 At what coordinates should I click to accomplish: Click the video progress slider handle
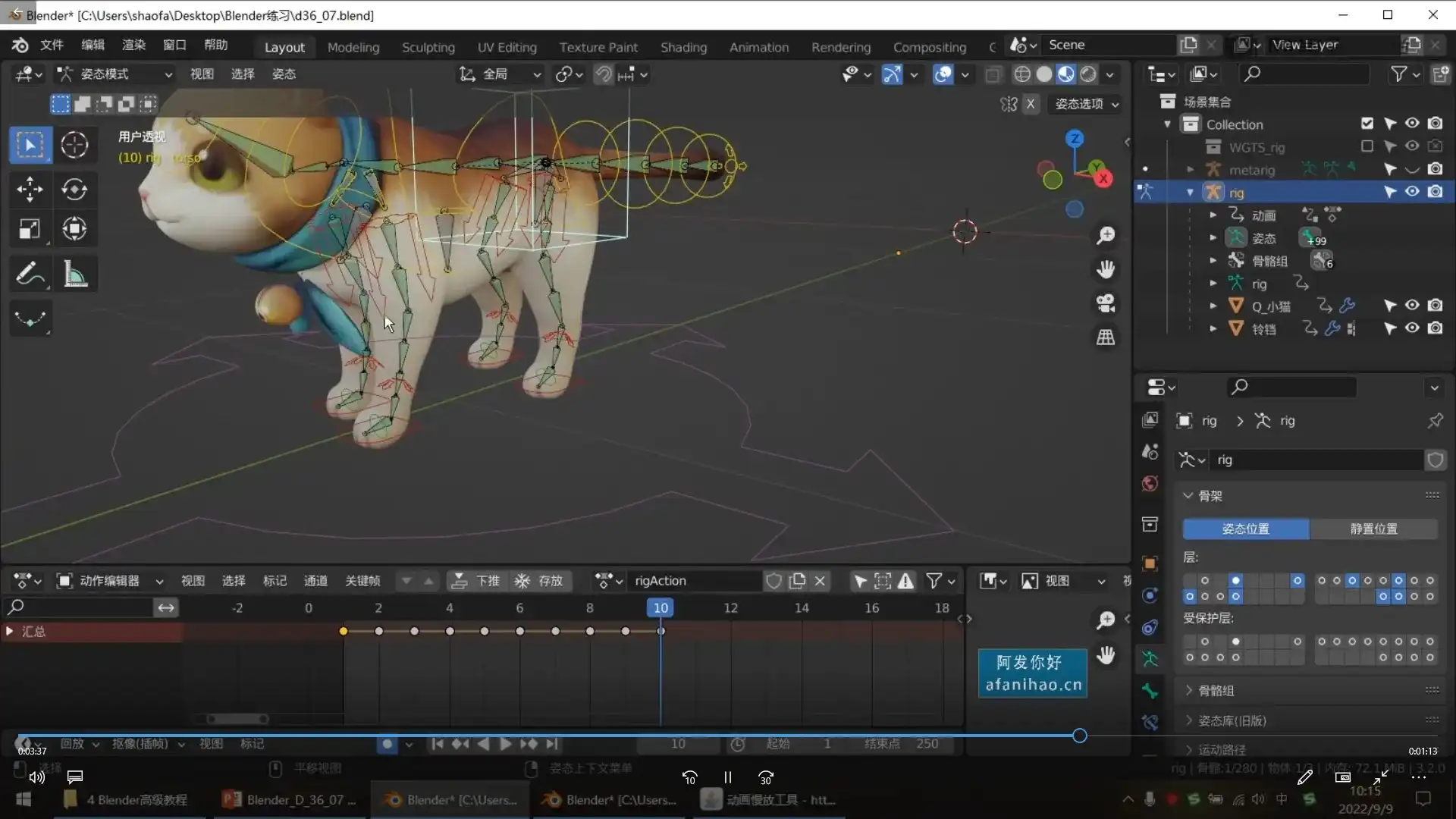point(1079,736)
